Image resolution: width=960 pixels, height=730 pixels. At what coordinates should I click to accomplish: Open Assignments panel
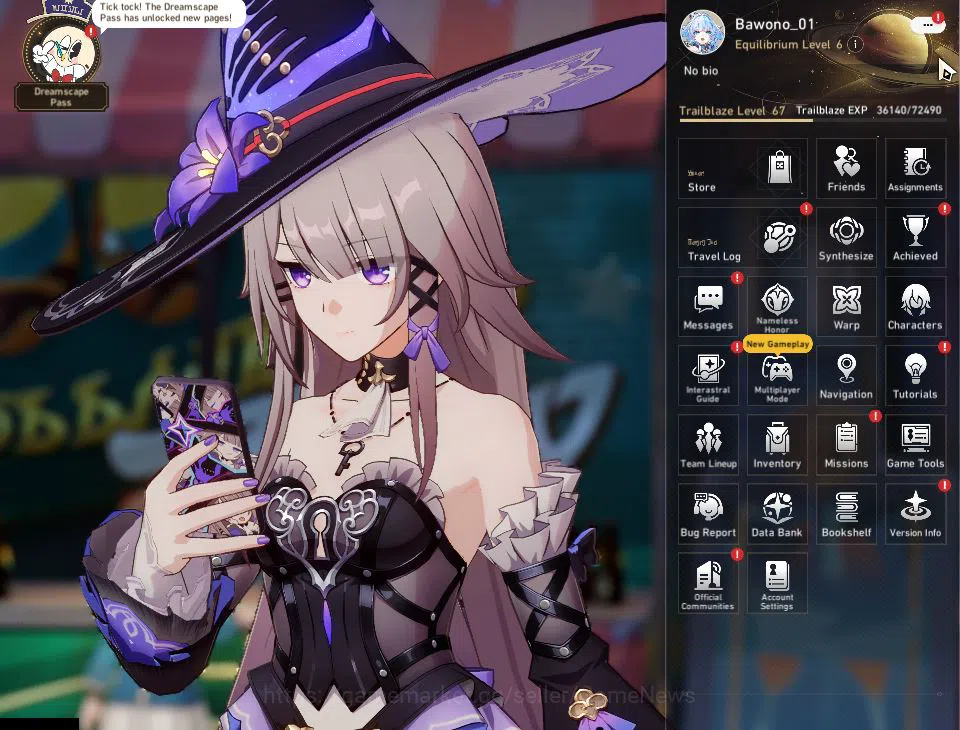click(915, 168)
